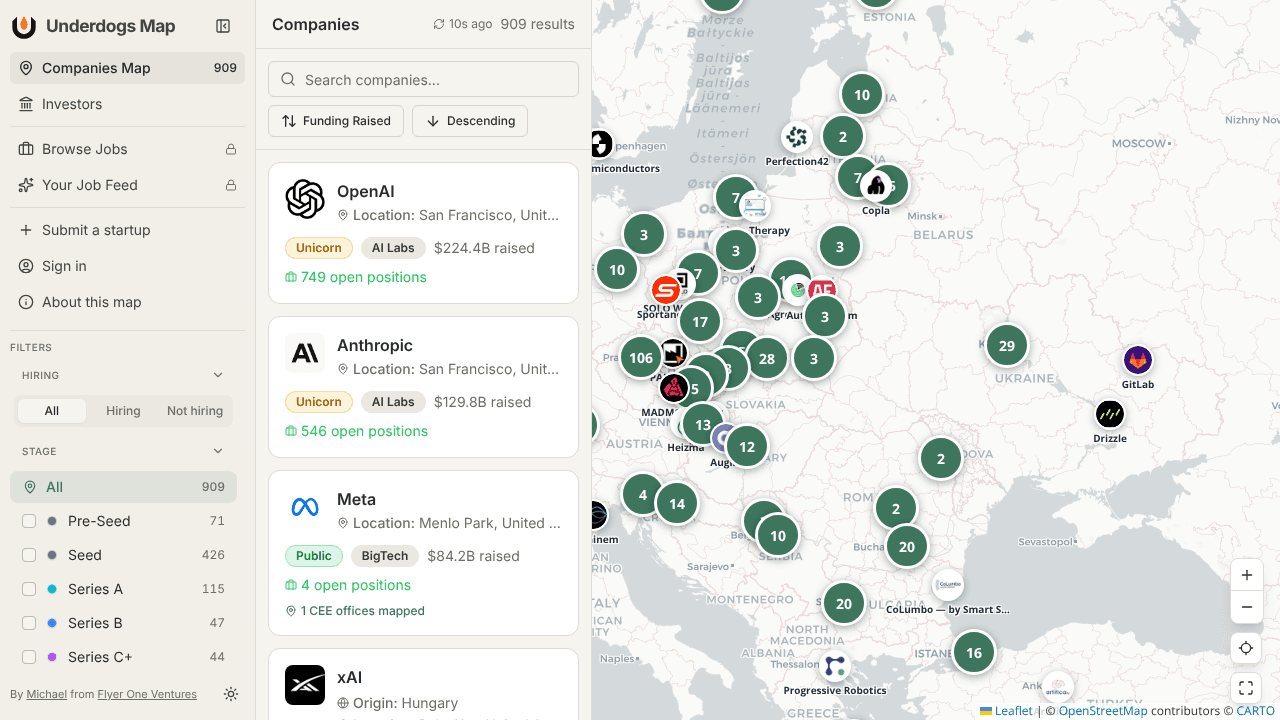
Task: Open the Copla map marker
Action: click(x=876, y=186)
